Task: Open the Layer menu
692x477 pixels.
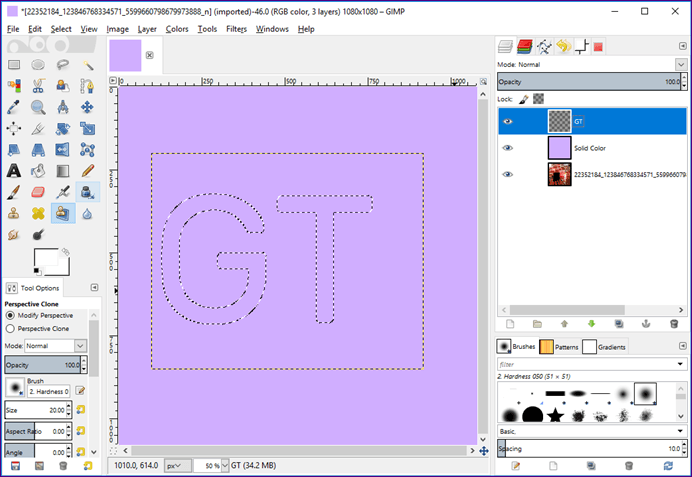Action: tap(147, 29)
